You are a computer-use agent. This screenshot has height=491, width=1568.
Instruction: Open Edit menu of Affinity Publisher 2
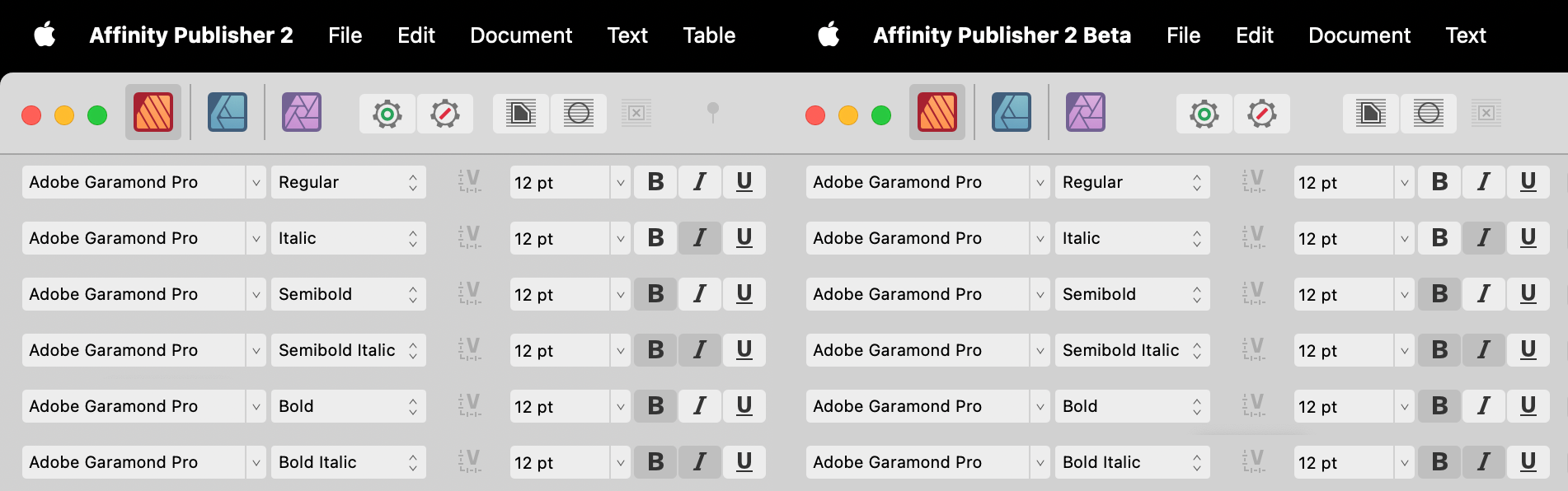pos(416,35)
